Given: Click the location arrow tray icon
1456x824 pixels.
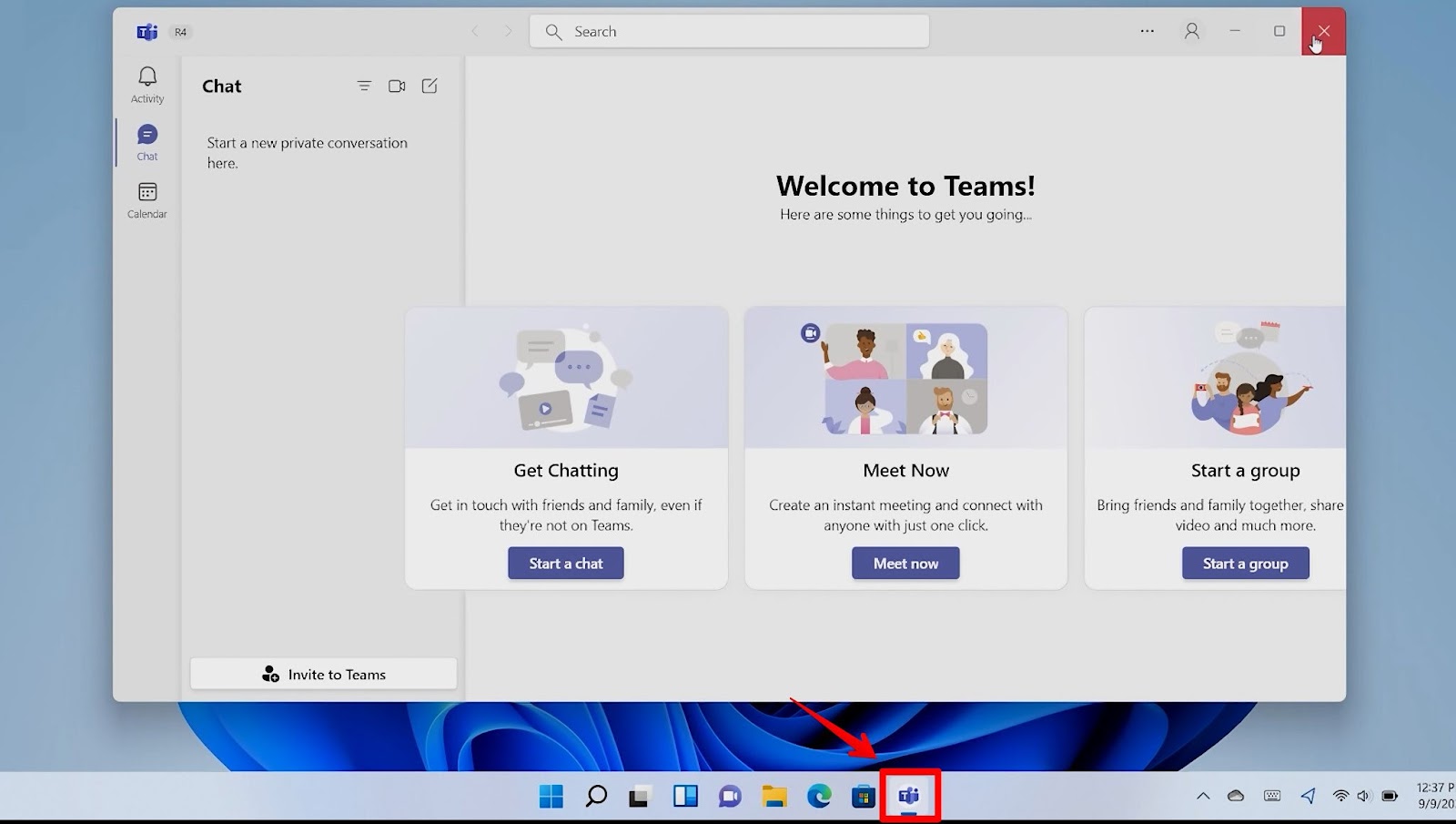Looking at the screenshot, I should coord(1308,796).
